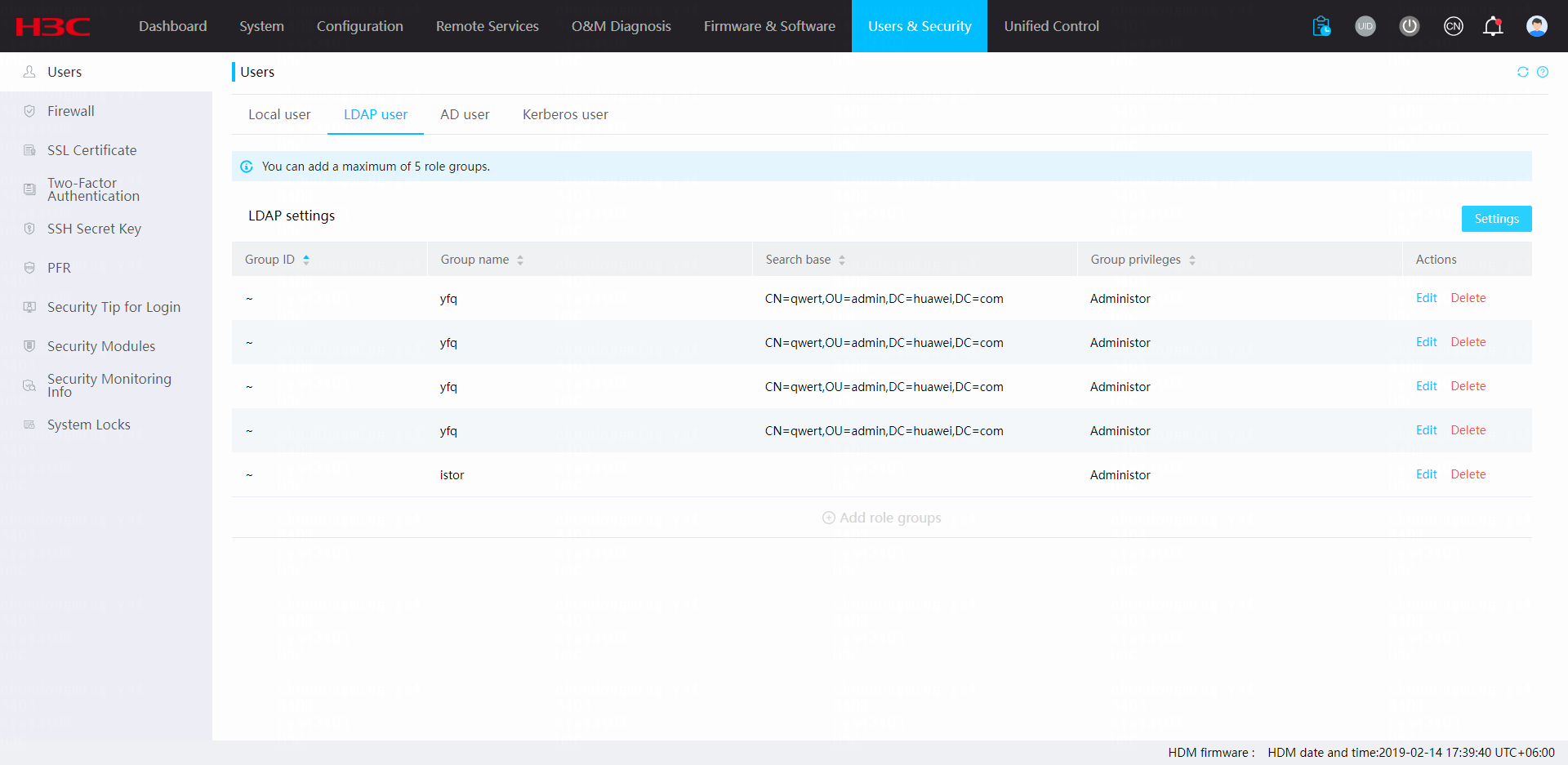1568x765 pixels.
Task: Delete the first yfq role group
Action: coord(1468,298)
